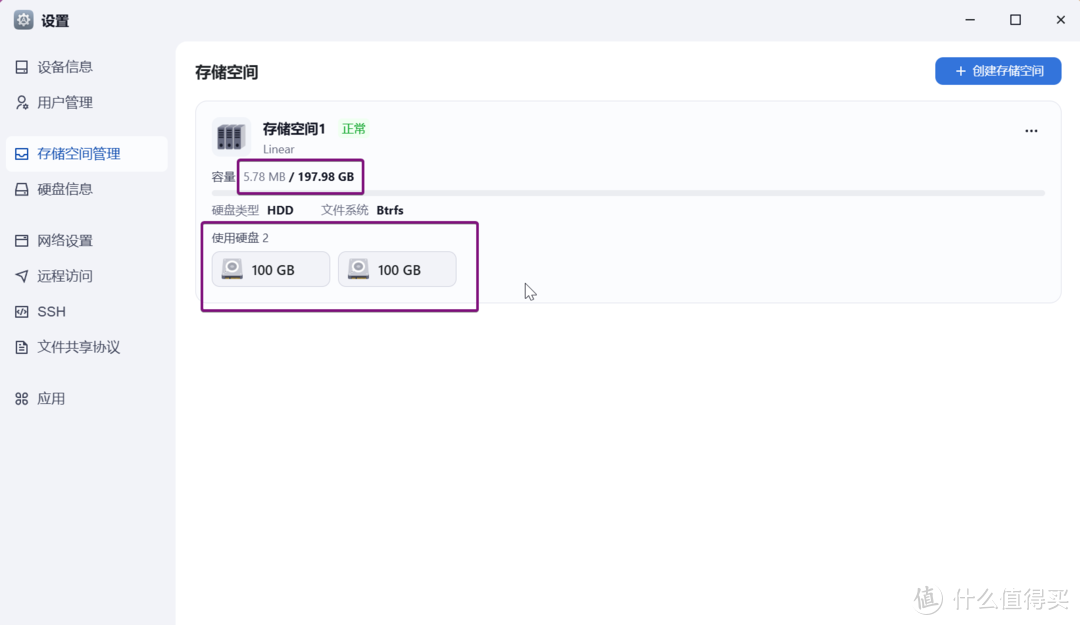
Task: Maximize the 设置 window
Action: click(1015, 20)
